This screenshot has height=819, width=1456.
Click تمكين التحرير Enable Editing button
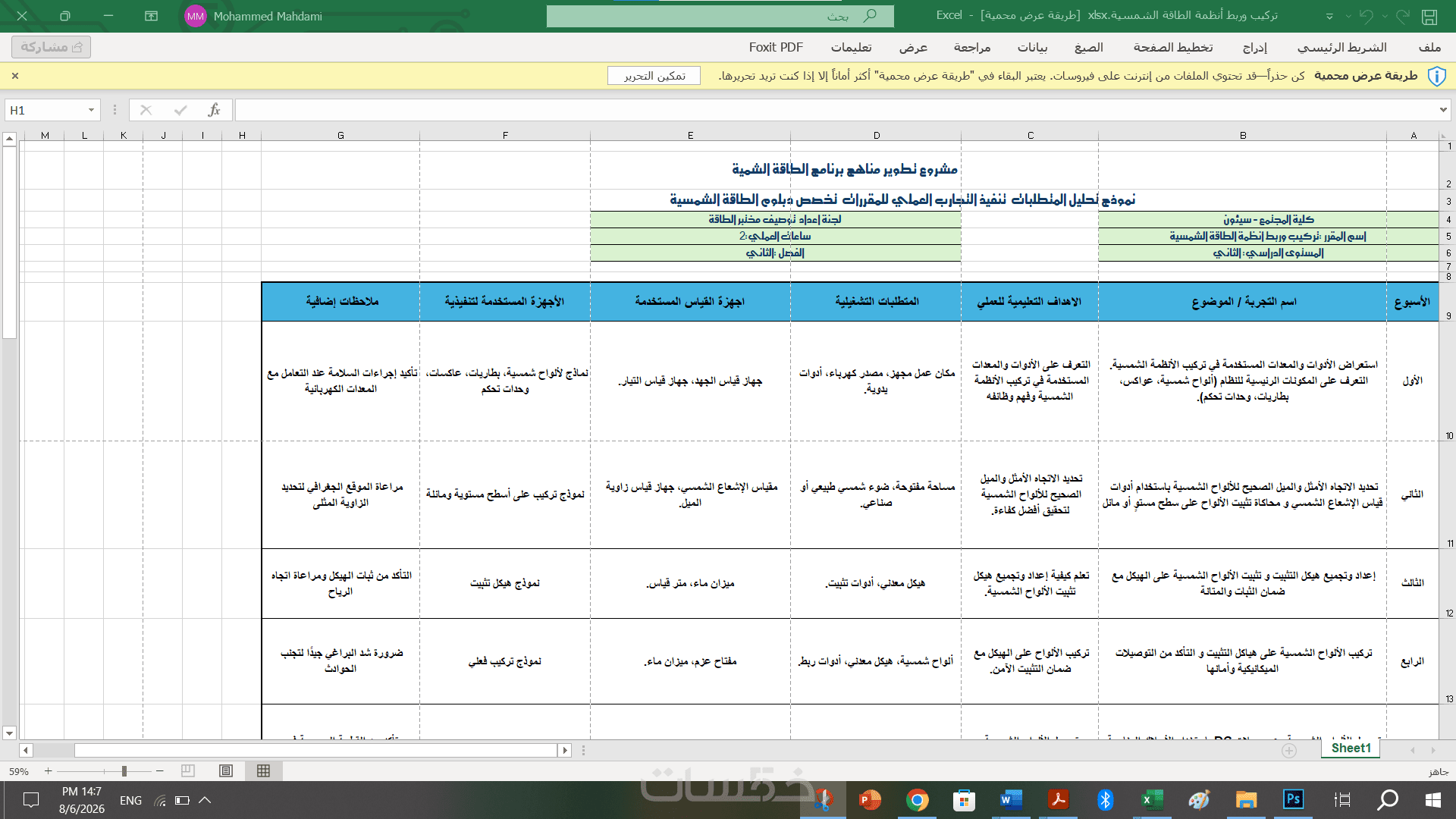pyautogui.click(x=654, y=76)
